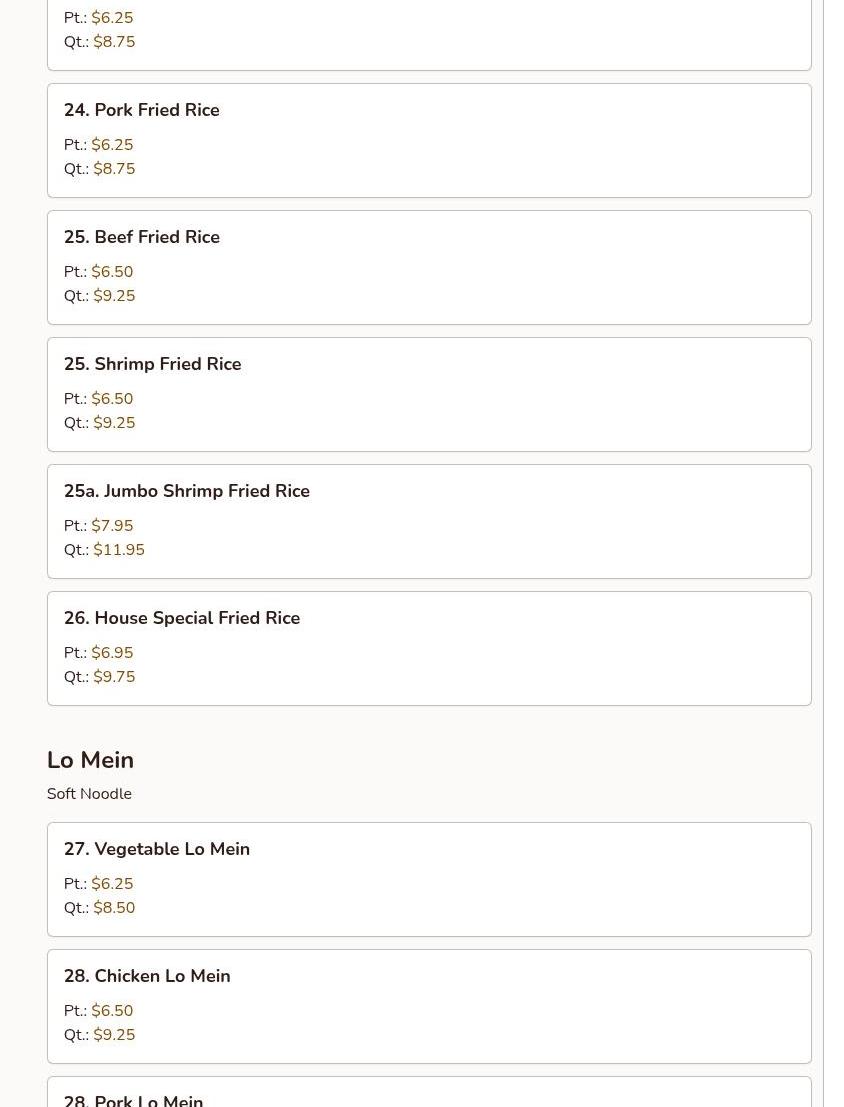Click Beef Fried Rice quart price
The width and height of the screenshot is (844, 1107).
click(114, 296)
